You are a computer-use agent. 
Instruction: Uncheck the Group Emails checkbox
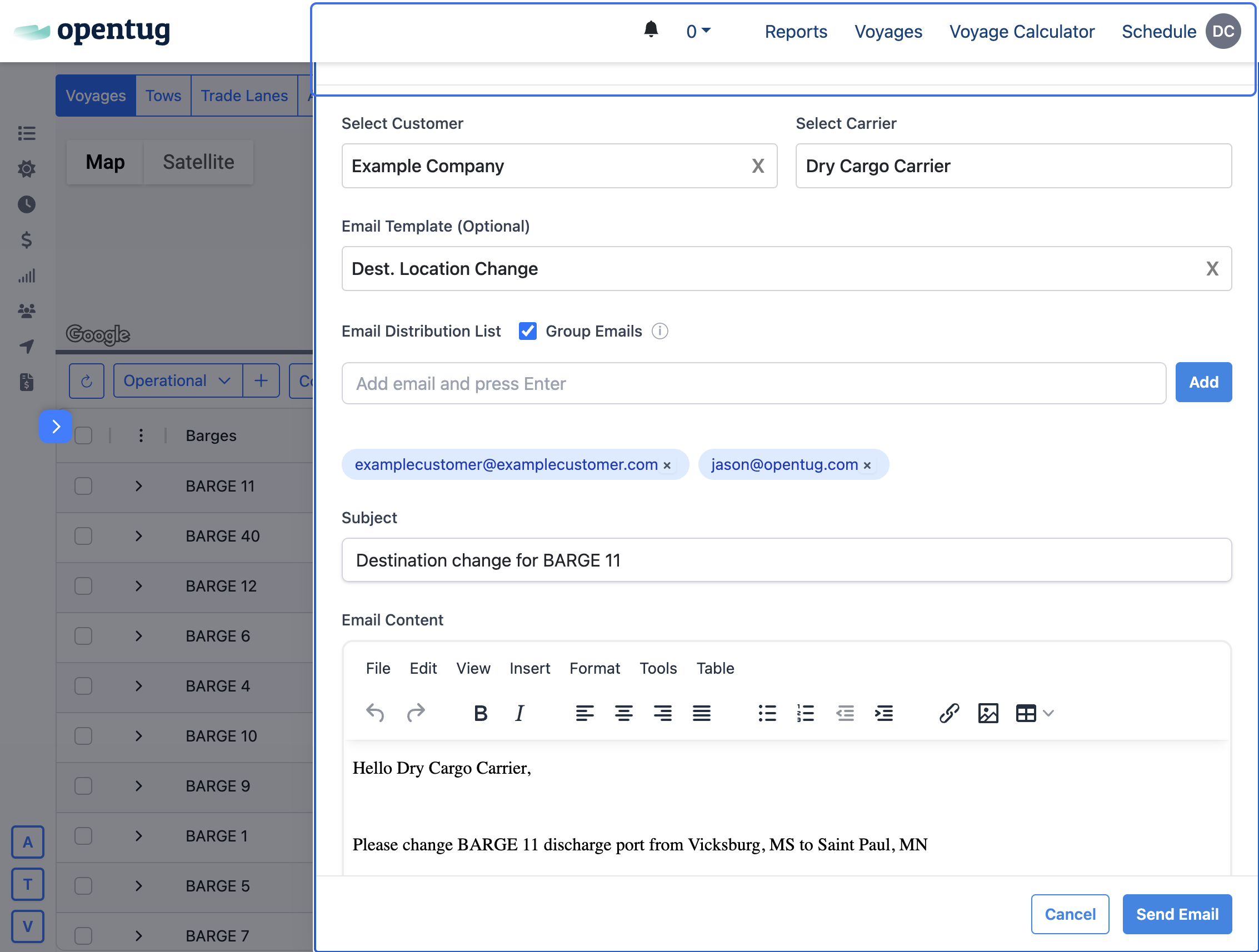[528, 331]
